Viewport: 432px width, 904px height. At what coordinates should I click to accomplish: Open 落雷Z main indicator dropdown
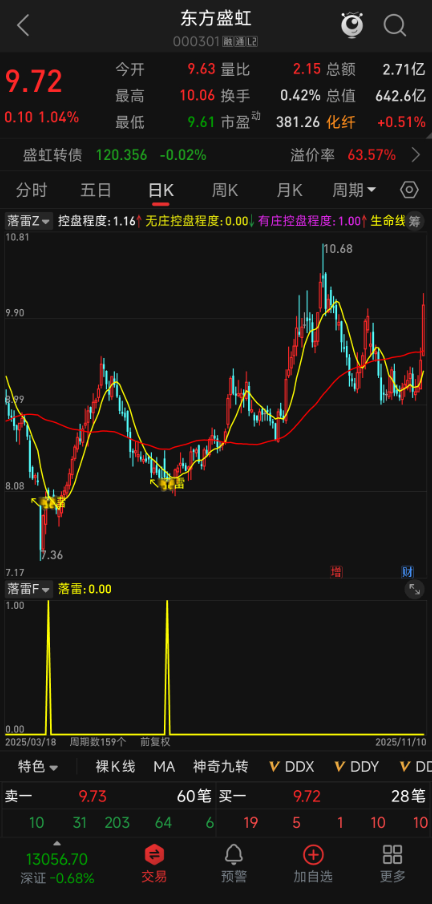(x=29, y=221)
